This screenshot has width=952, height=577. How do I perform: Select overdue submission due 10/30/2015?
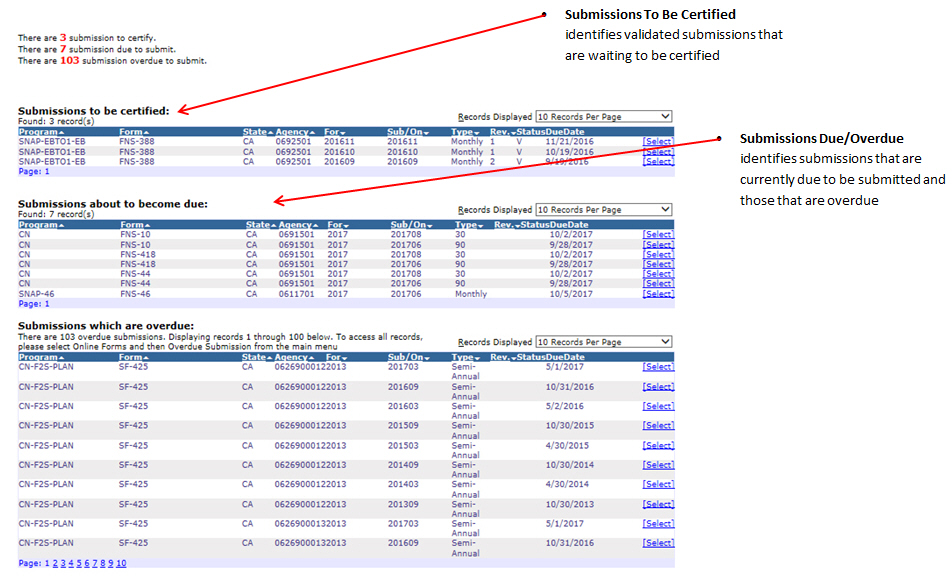[658, 426]
